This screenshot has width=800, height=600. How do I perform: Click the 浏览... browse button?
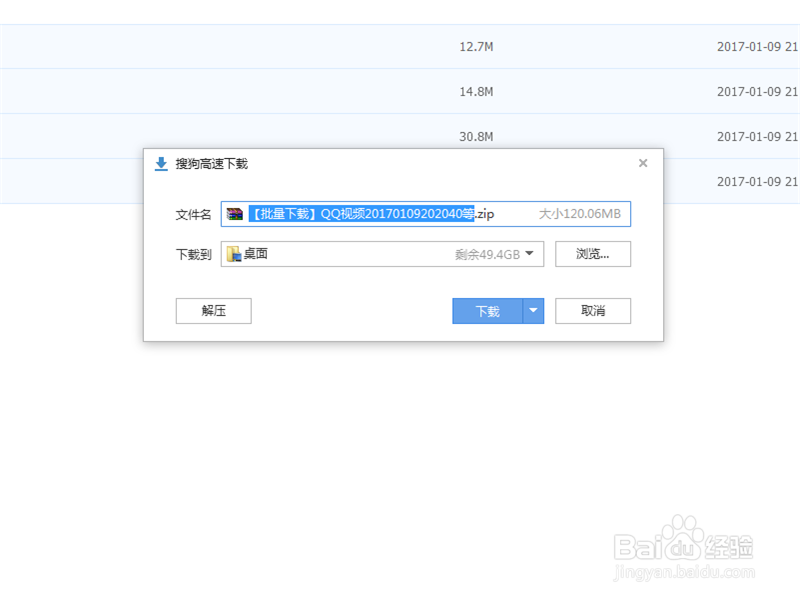click(593, 254)
